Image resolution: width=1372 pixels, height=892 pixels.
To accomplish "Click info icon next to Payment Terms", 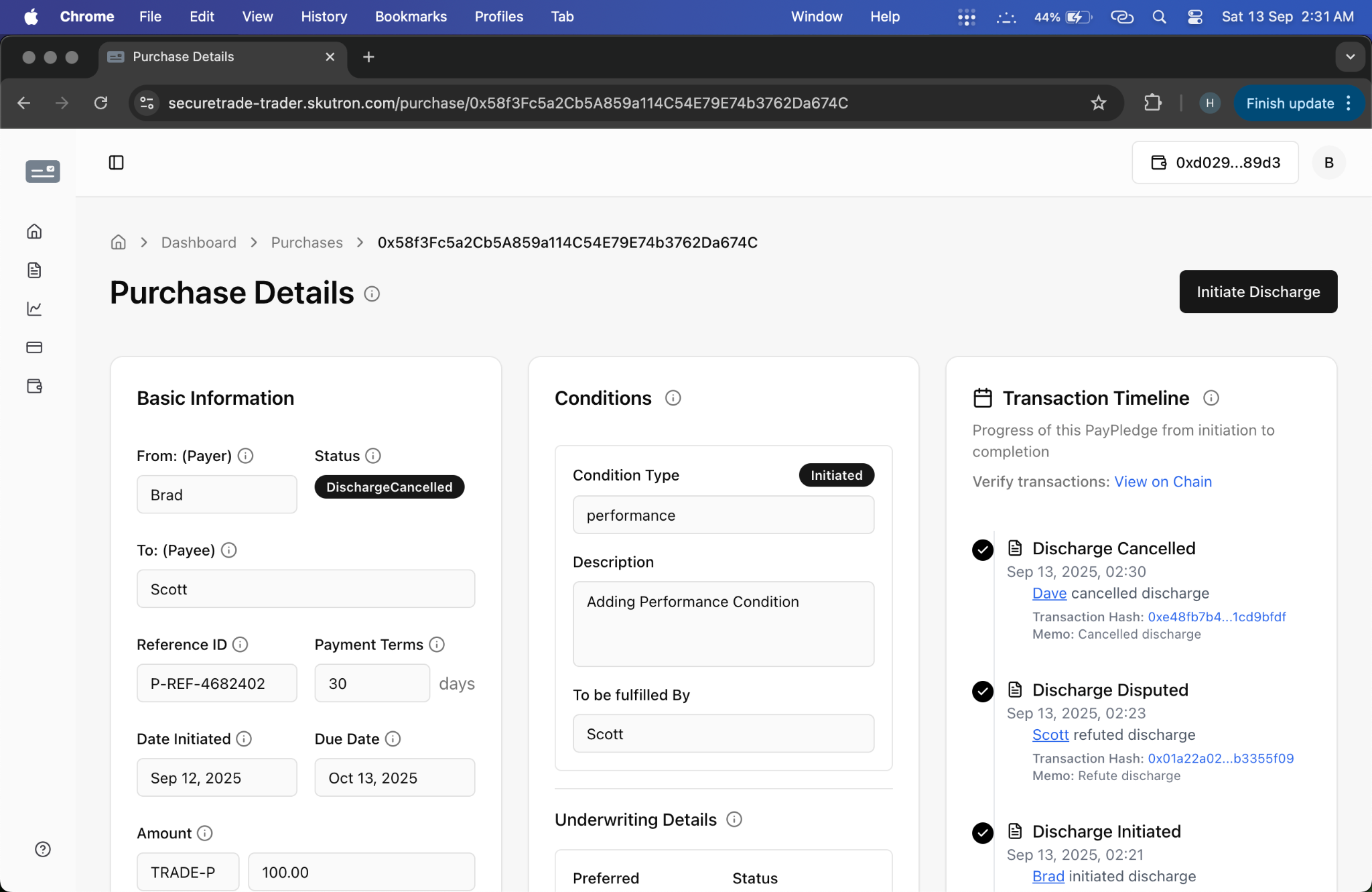I will 437,645.
